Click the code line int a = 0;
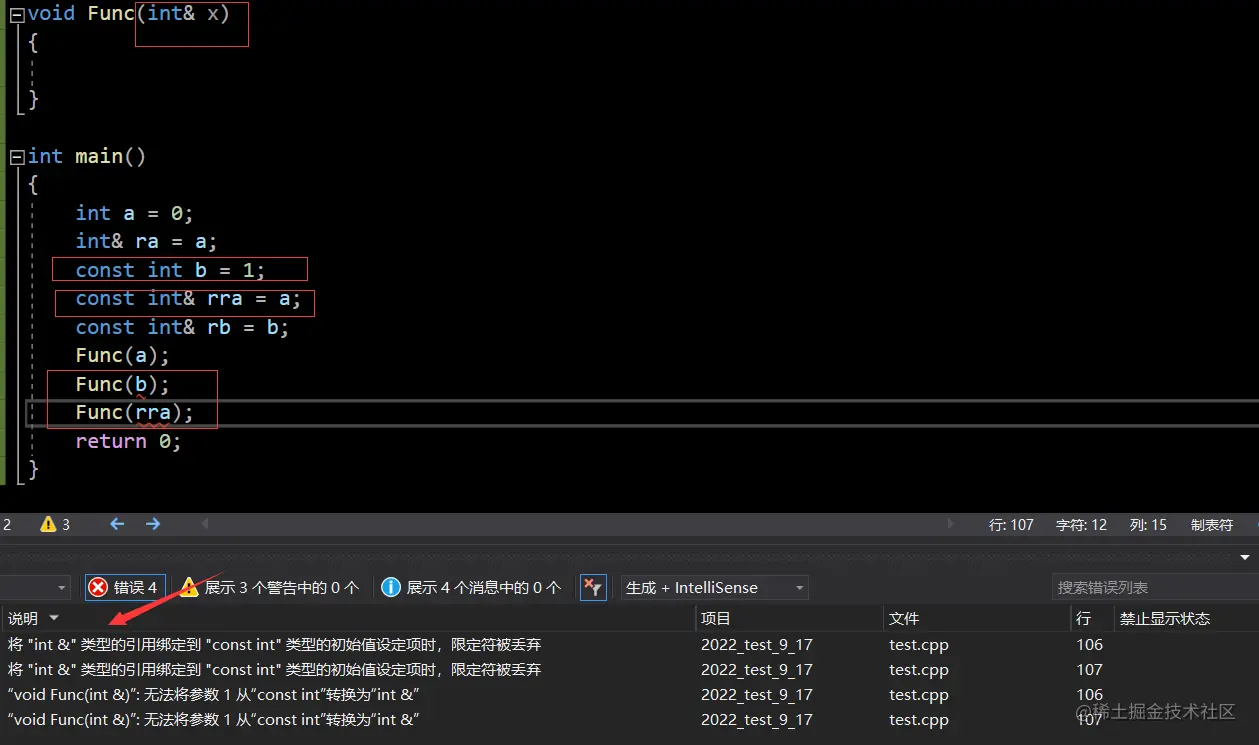 pos(134,213)
